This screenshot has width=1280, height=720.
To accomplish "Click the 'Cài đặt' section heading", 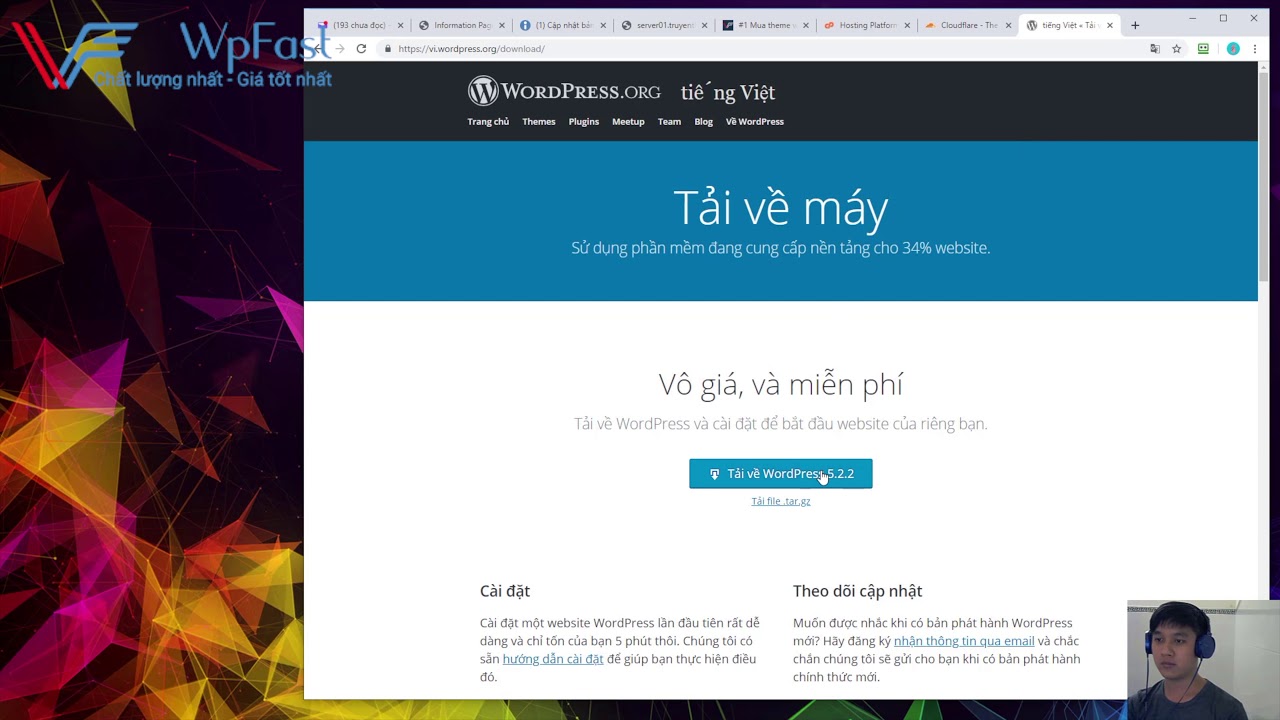I will [x=505, y=591].
